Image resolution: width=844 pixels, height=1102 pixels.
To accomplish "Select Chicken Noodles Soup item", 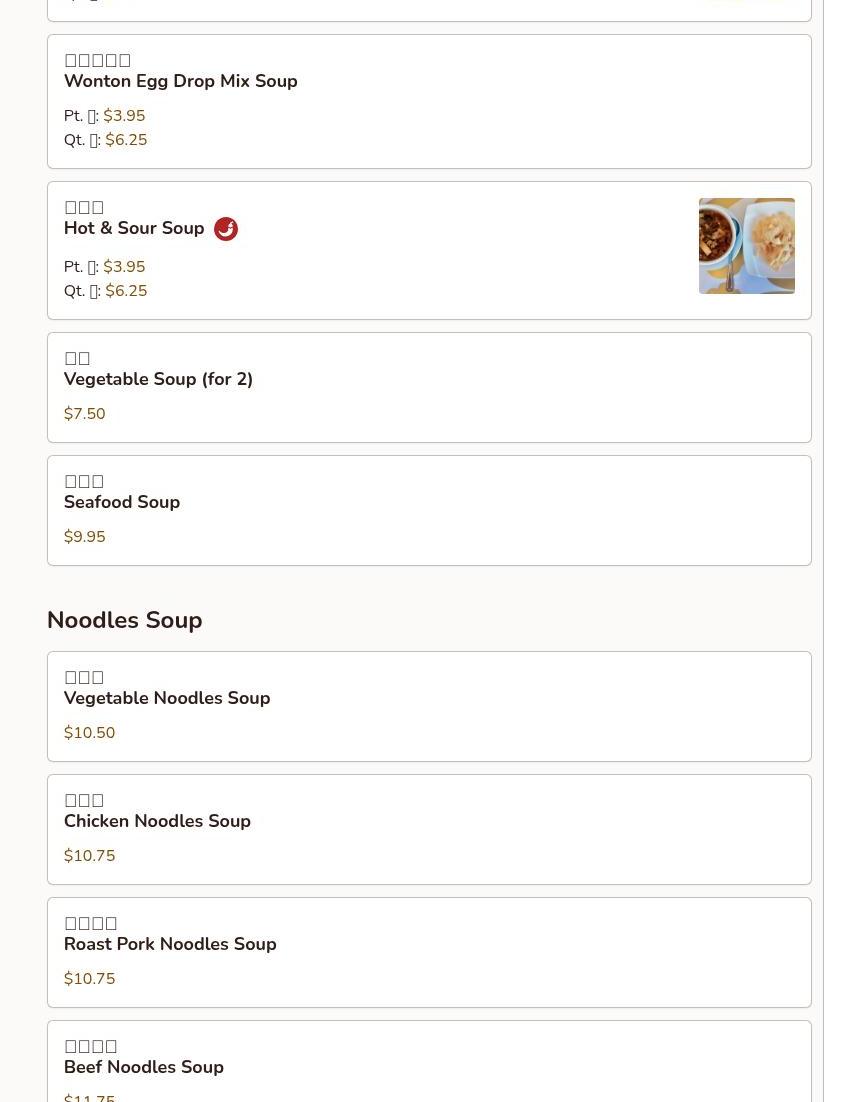I will 429,829.
